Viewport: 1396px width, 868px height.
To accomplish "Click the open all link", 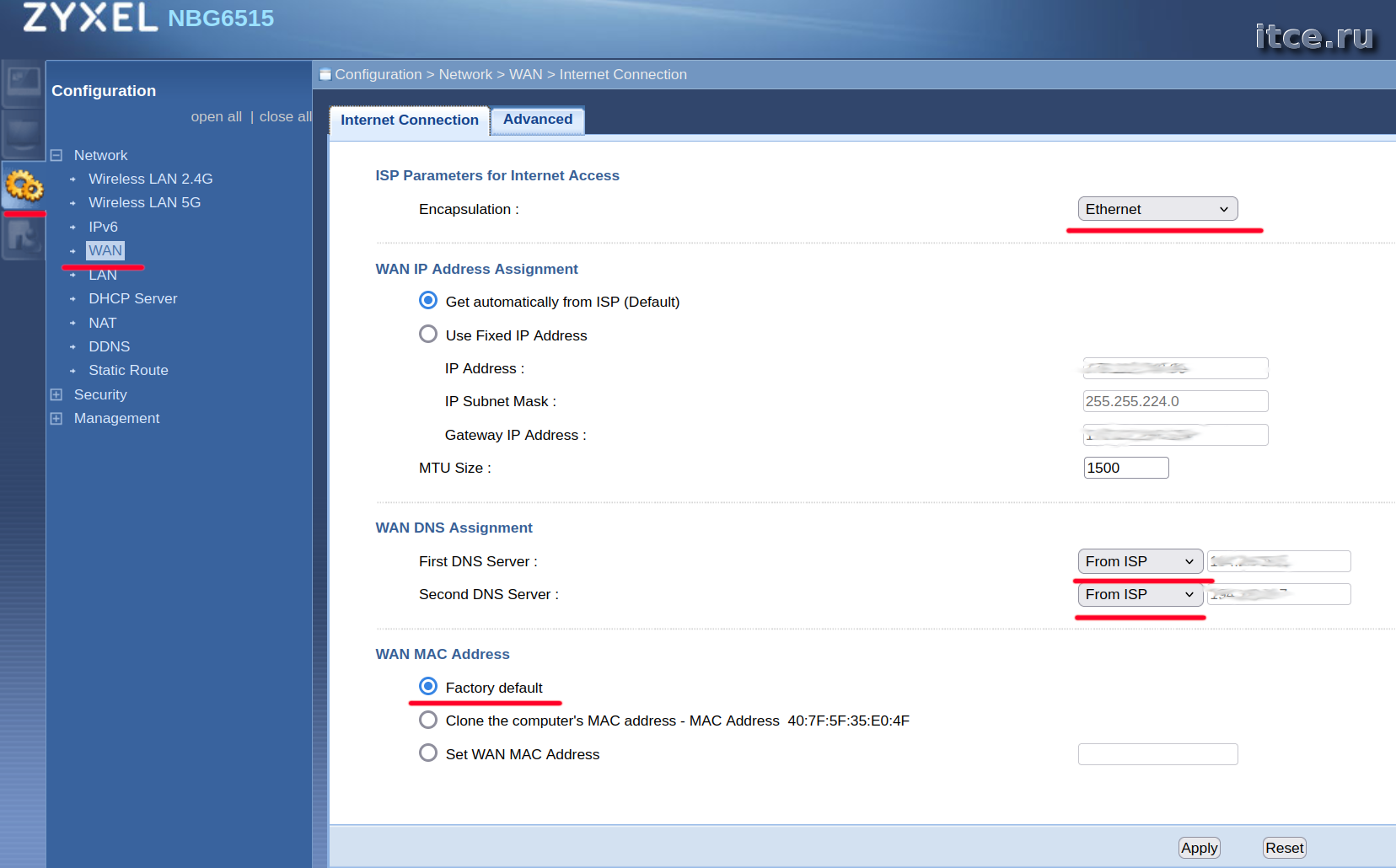I will coord(217,116).
